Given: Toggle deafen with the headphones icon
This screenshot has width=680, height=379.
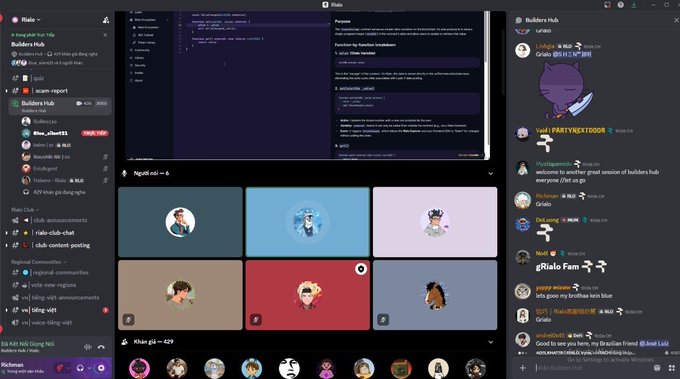Looking at the screenshot, I should (80, 368).
